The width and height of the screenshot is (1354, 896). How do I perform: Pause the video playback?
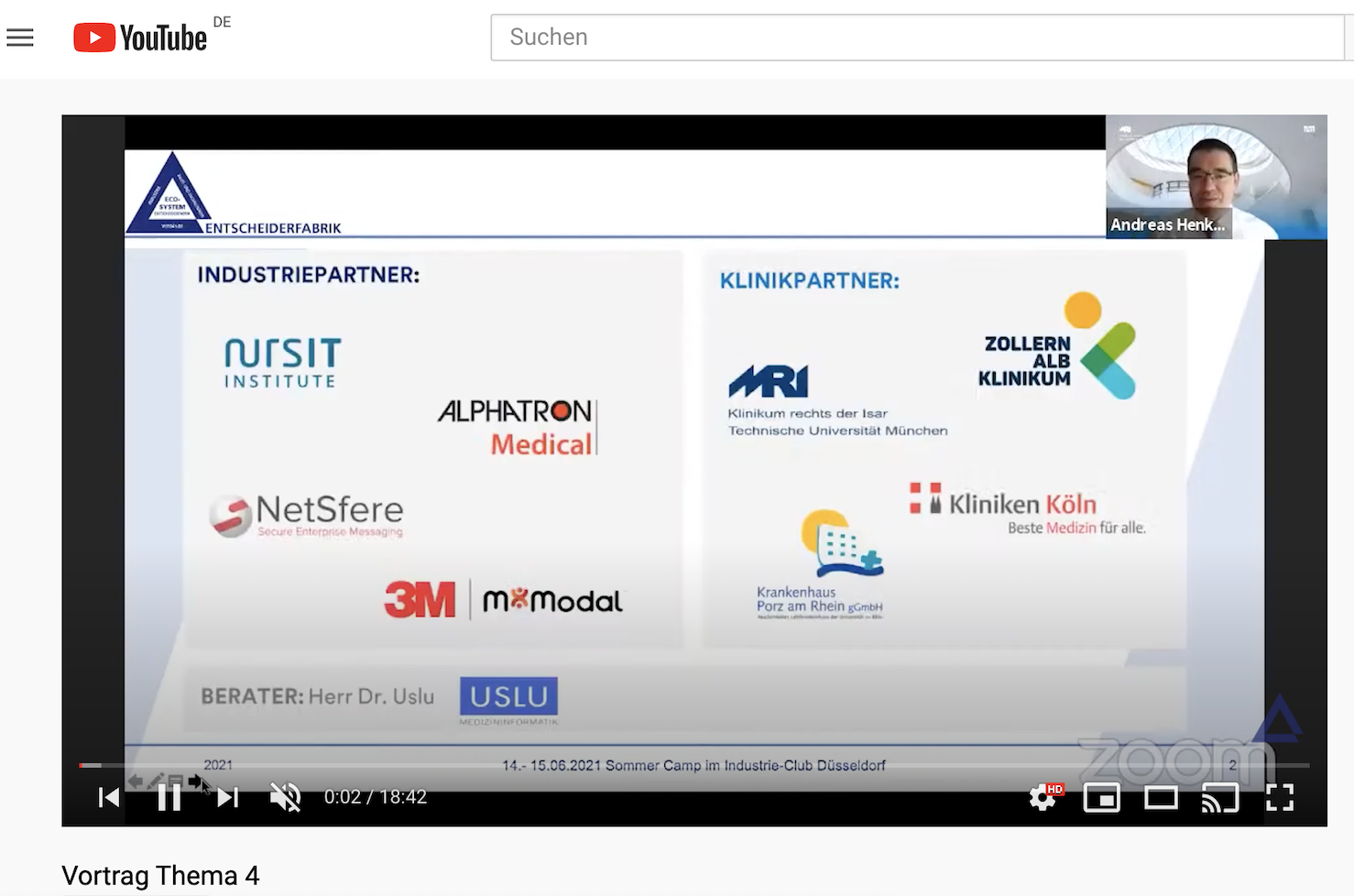[x=169, y=797]
